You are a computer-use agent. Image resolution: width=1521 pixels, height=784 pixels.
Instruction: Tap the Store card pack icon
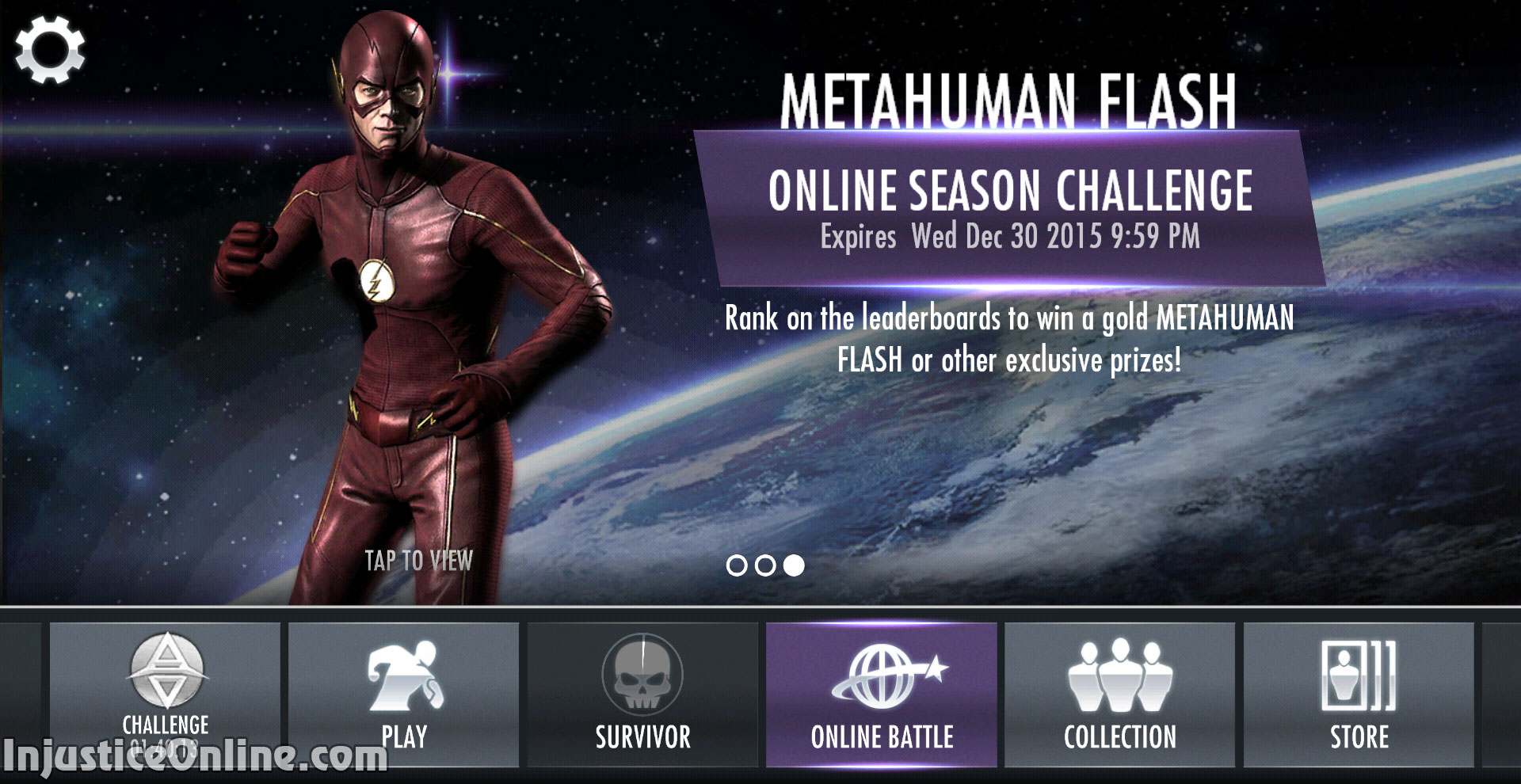[x=1358, y=676]
